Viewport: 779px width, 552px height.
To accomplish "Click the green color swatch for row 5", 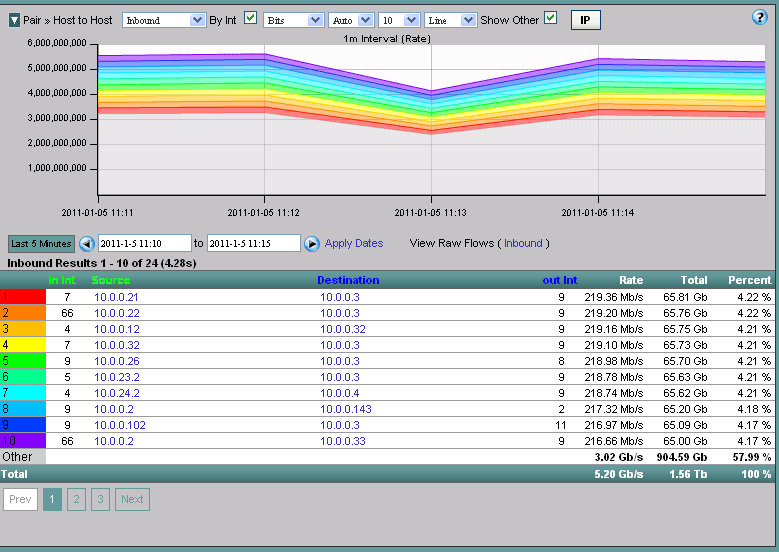I will [23, 361].
